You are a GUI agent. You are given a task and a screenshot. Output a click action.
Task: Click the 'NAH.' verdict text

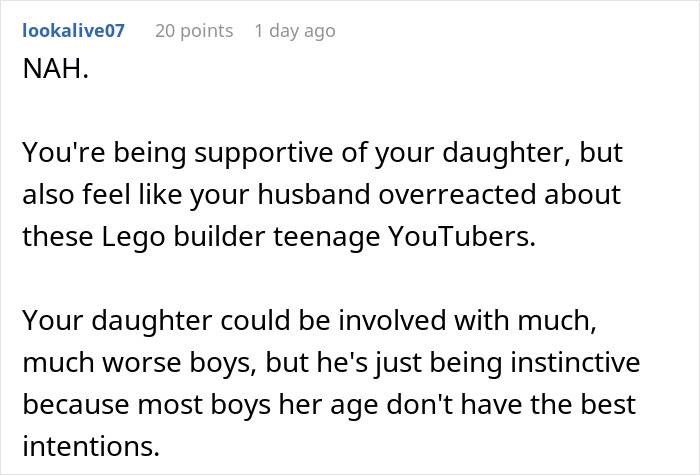[x=55, y=69]
